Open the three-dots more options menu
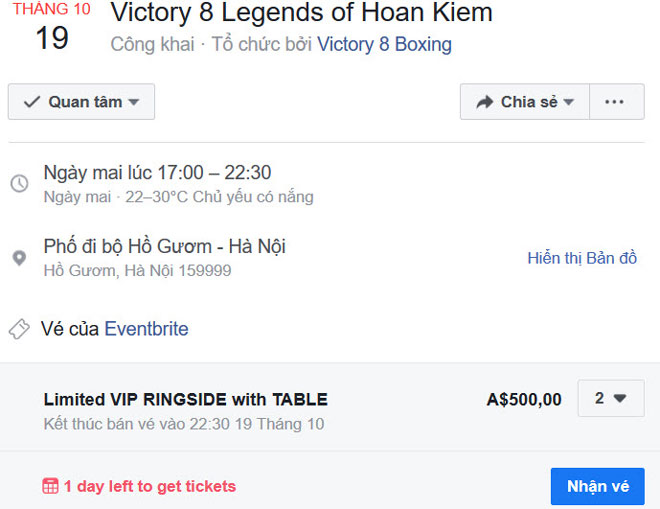Screen dimensions: 660x509 click(x=616, y=102)
